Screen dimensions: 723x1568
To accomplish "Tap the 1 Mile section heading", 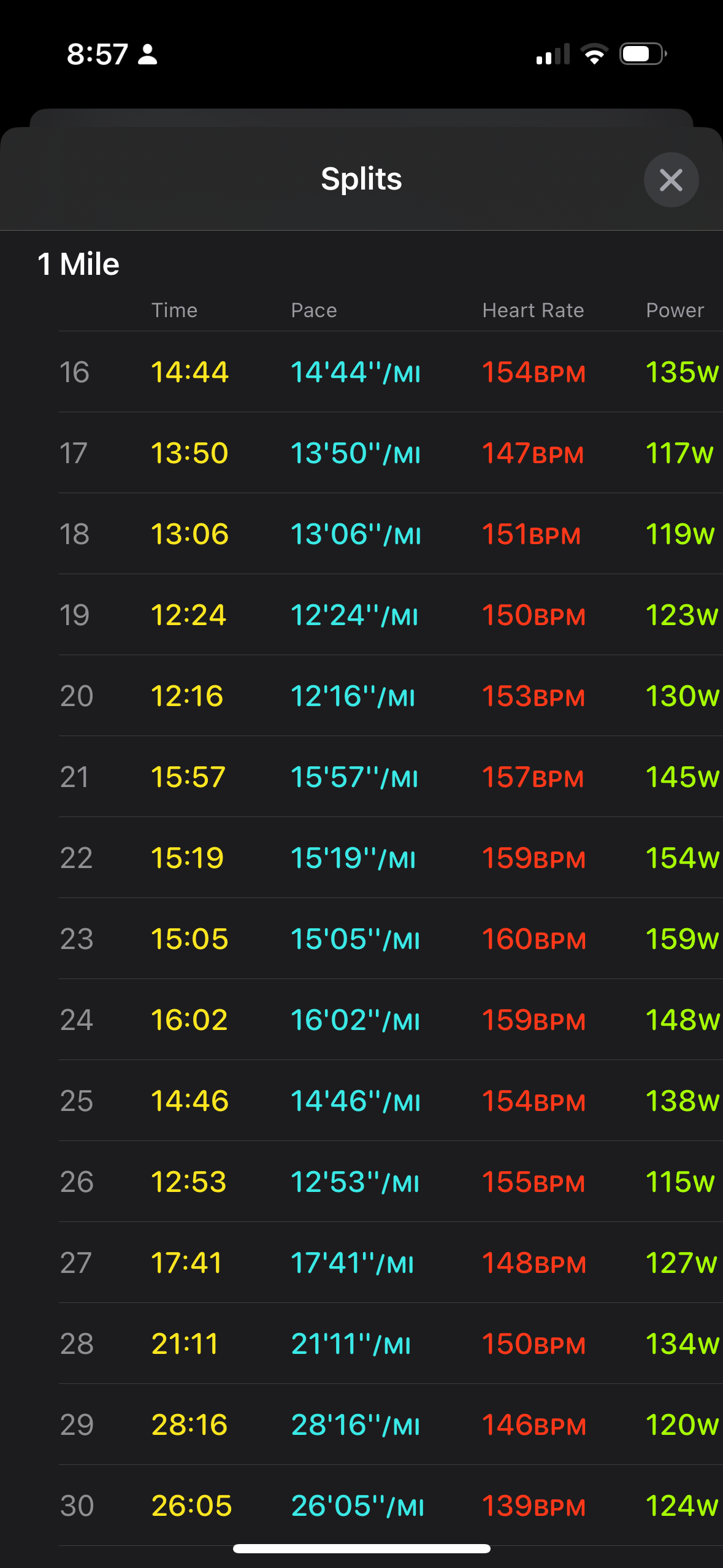I will tap(78, 264).
